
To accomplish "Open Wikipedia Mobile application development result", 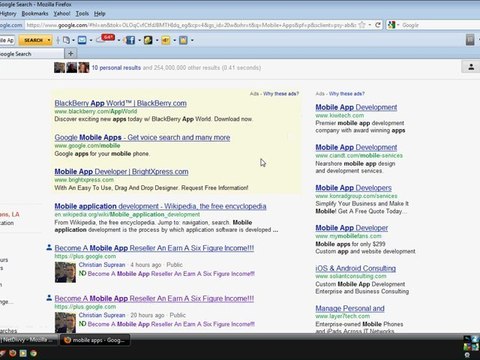I will (x=160, y=206).
